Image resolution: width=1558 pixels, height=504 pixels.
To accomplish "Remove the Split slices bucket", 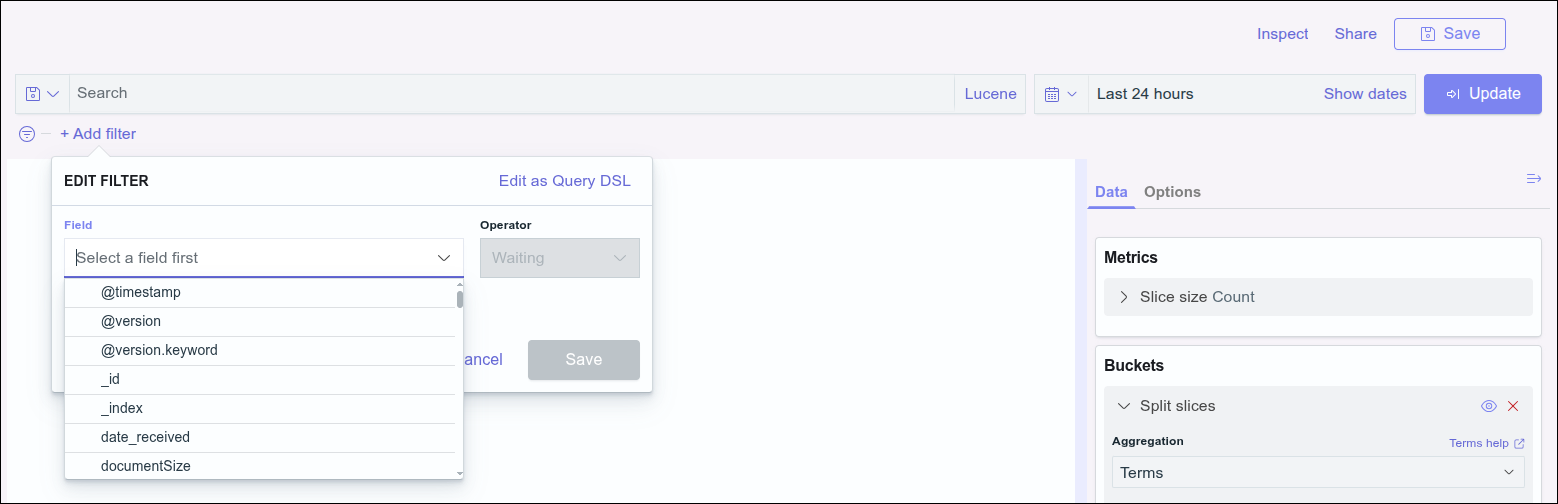I will (1513, 406).
